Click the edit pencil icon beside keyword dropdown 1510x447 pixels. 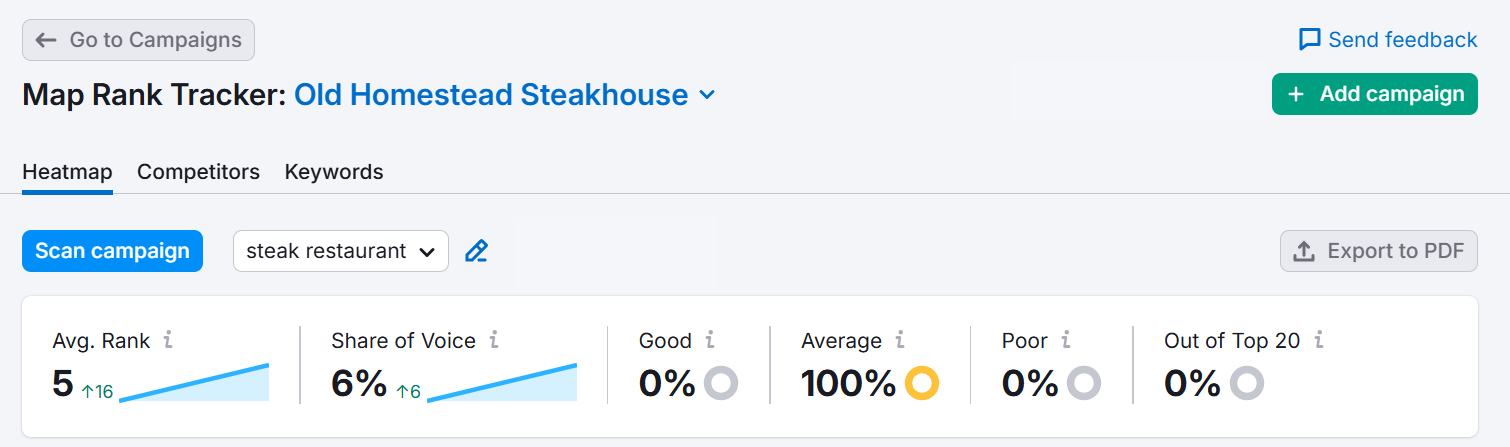(477, 251)
